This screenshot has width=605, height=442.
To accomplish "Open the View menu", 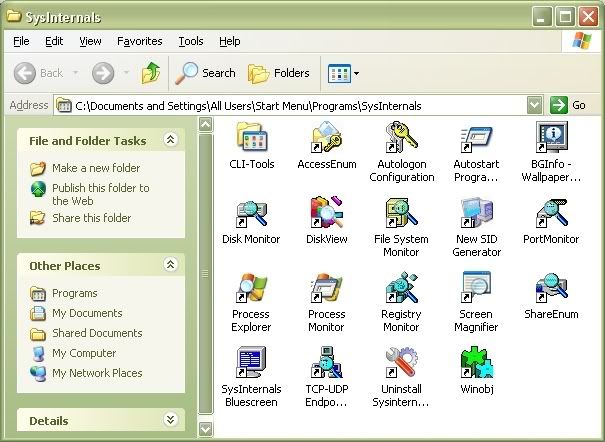I will tap(90, 41).
